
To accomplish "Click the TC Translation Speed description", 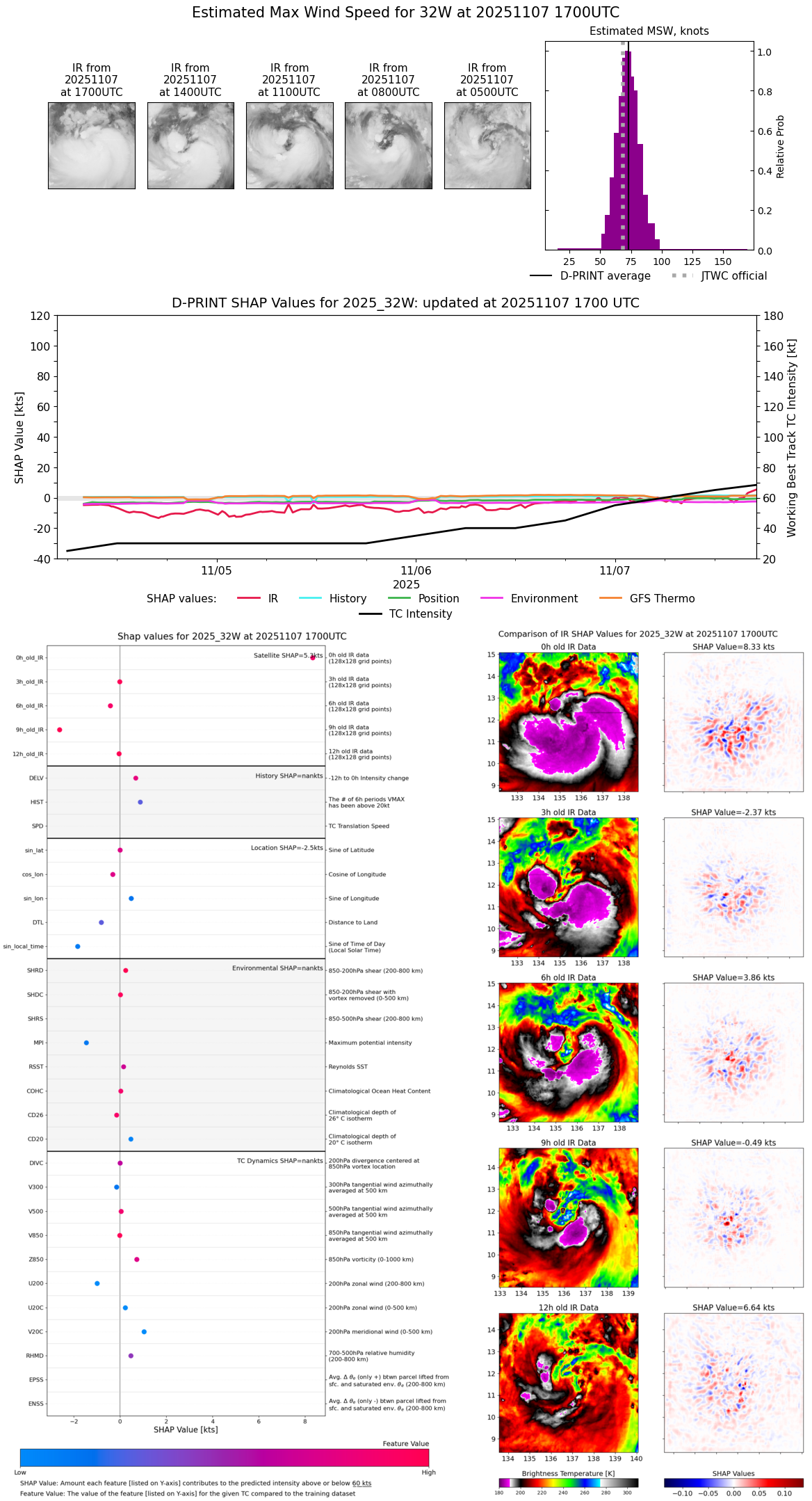I will pyautogui.click(x=359, y=826).
